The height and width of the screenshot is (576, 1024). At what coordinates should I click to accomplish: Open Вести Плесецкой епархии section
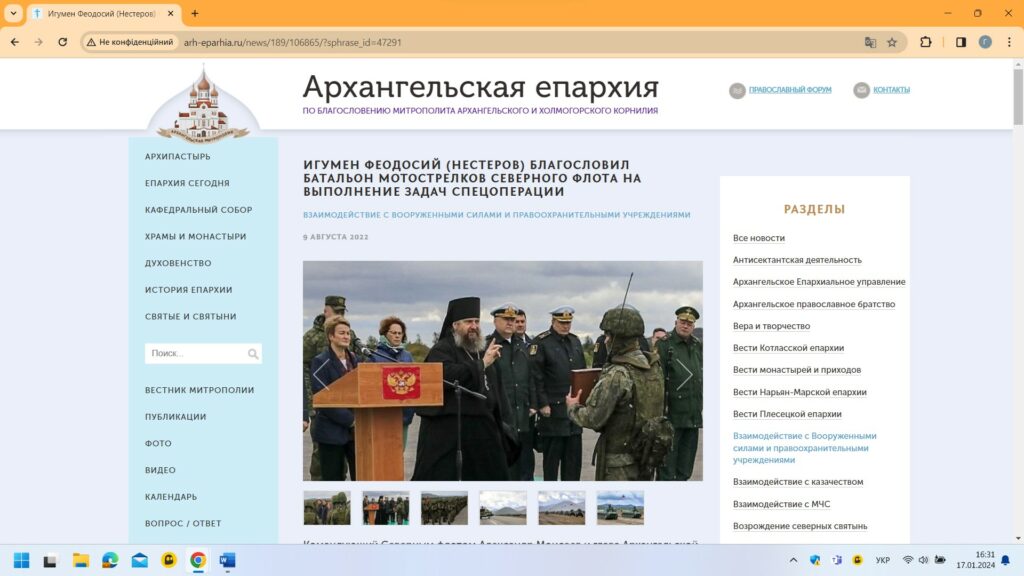point(787,414)
